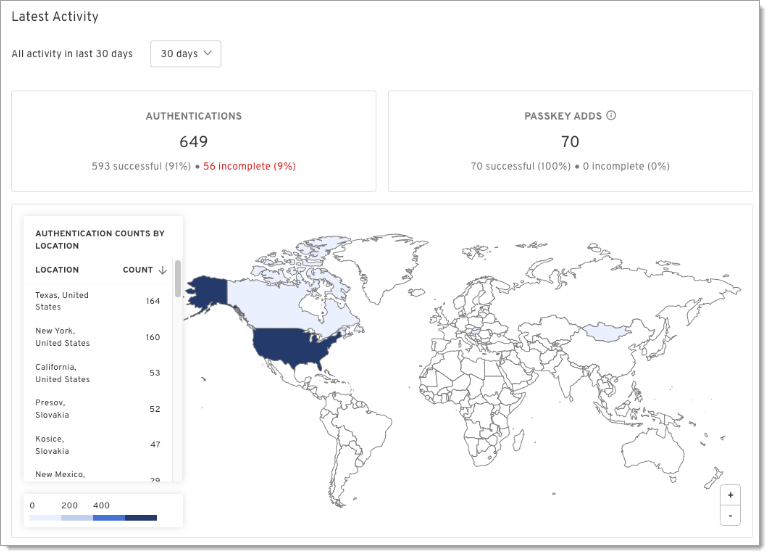The image size is (770, 556).
Task: Click the Location column header
Action: 57,270
